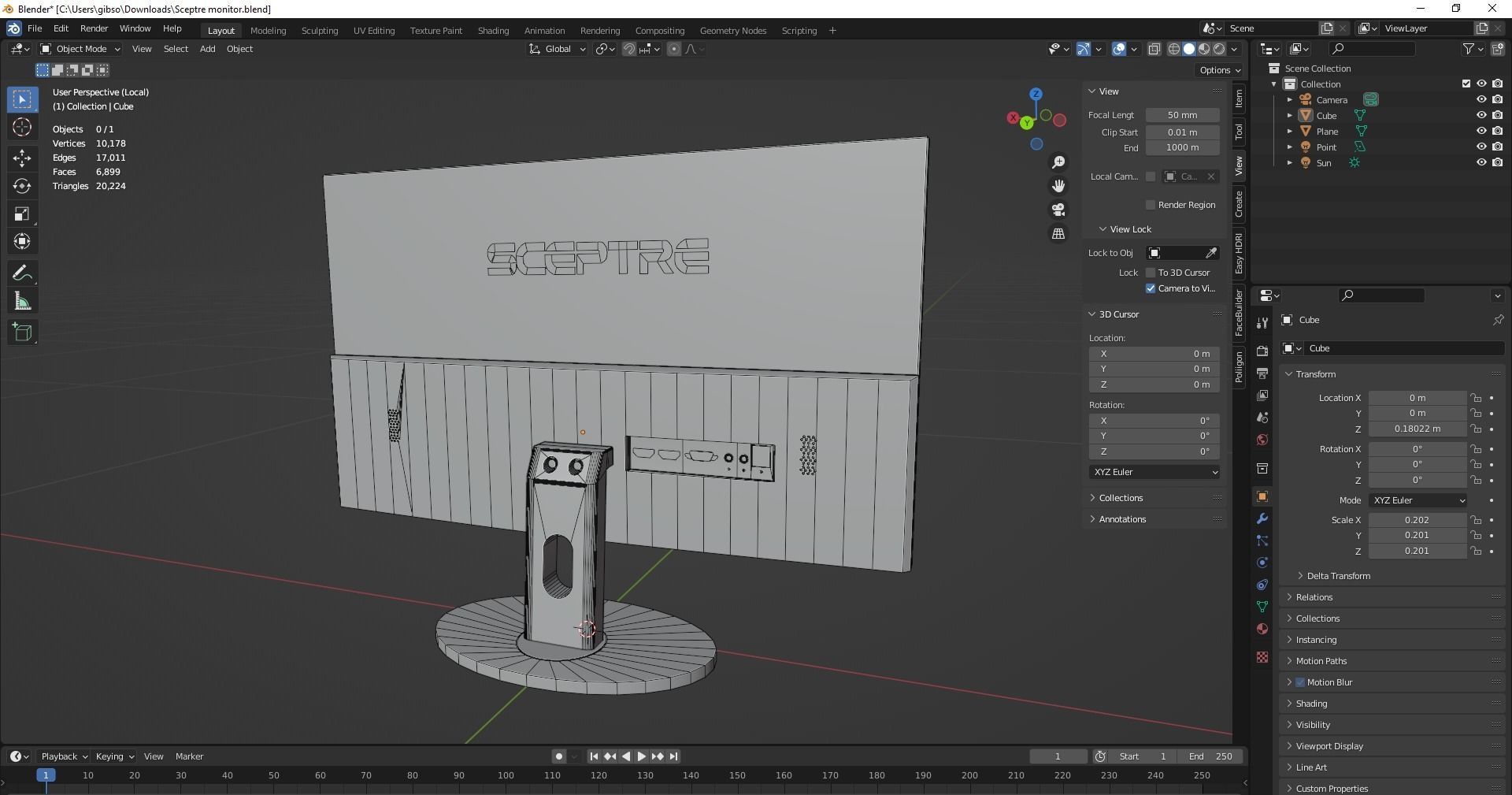Select the Annotate tool
This screenshot has width=1512, height=795.
pos(22,273)
